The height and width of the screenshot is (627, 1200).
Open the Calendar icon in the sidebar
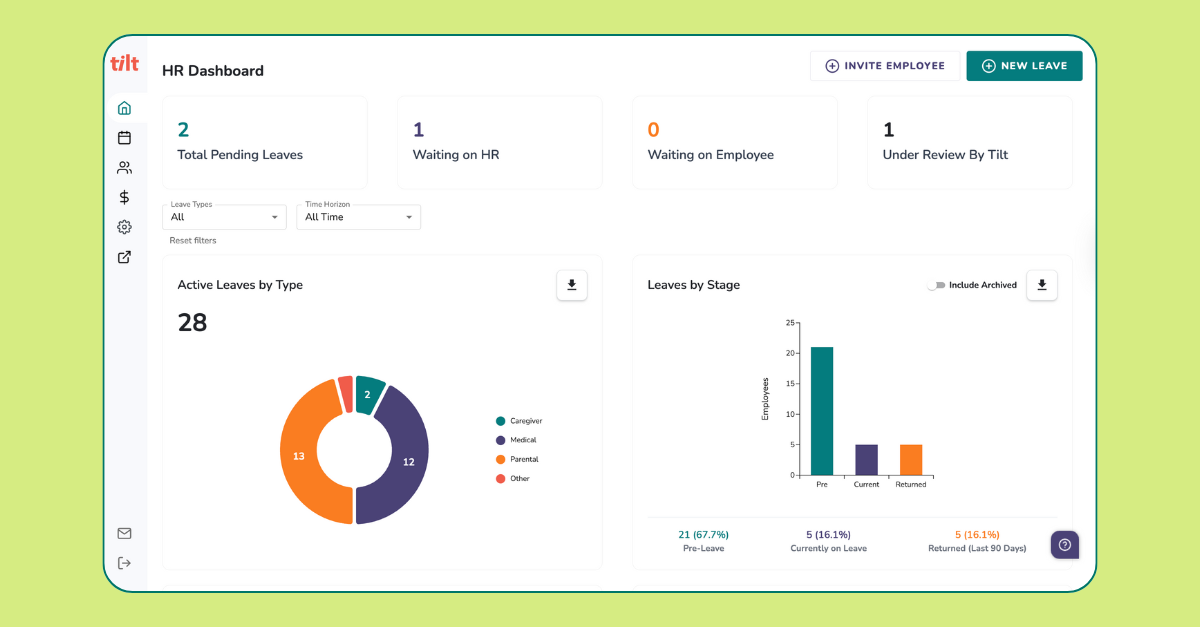click(124, 137)
